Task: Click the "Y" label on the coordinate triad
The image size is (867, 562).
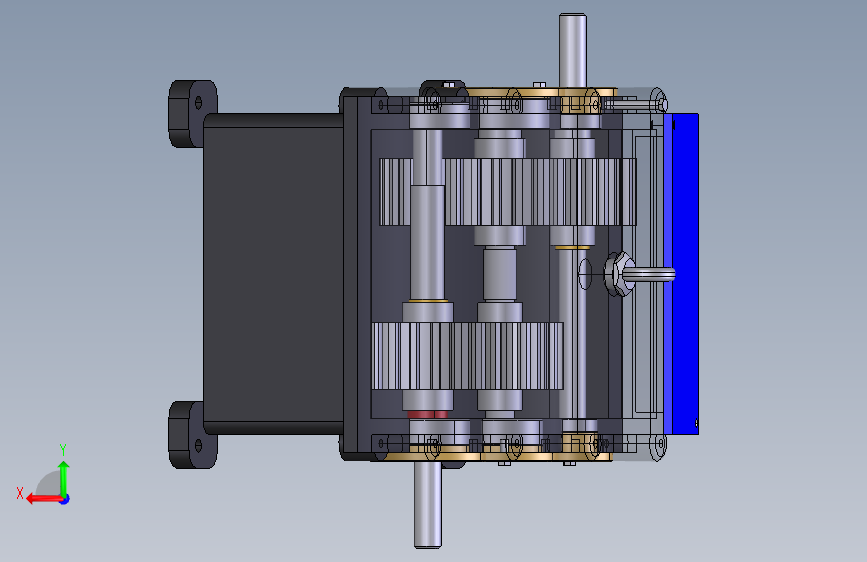Action: pos(63,449)
